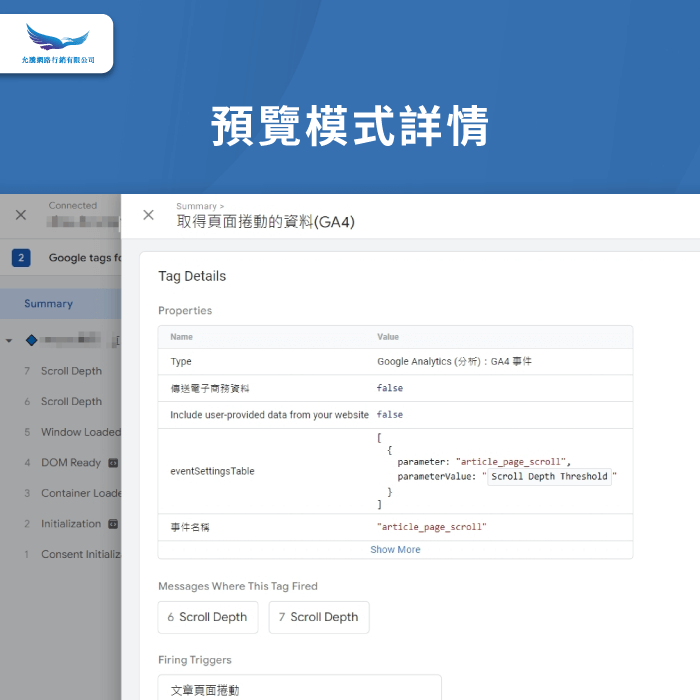Select Summary in the left sidebar
Screen dimensions: 700x700
(x=48, y=304)
